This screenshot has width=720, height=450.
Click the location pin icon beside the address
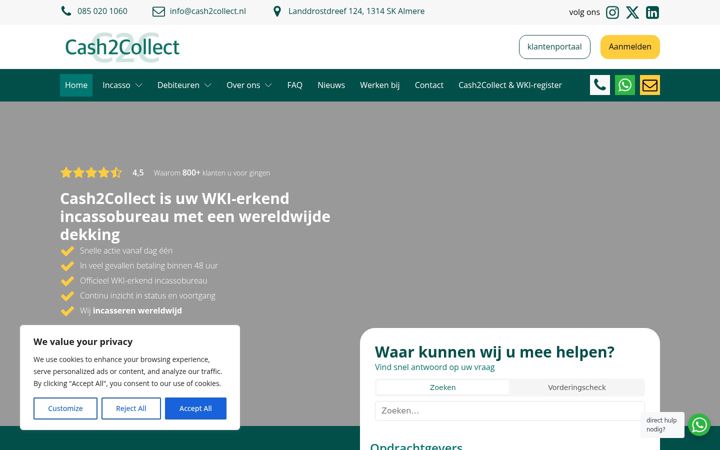(277, 11)
